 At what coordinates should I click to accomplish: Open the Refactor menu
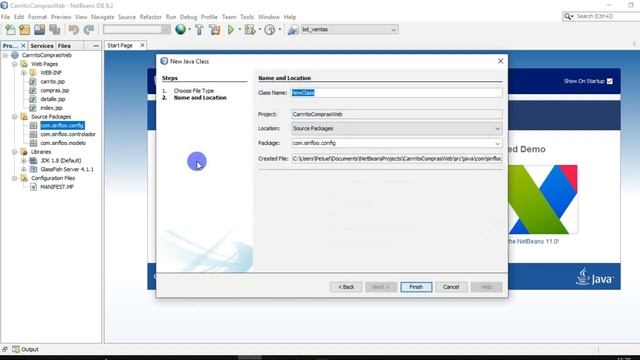(x=151, y=17)
